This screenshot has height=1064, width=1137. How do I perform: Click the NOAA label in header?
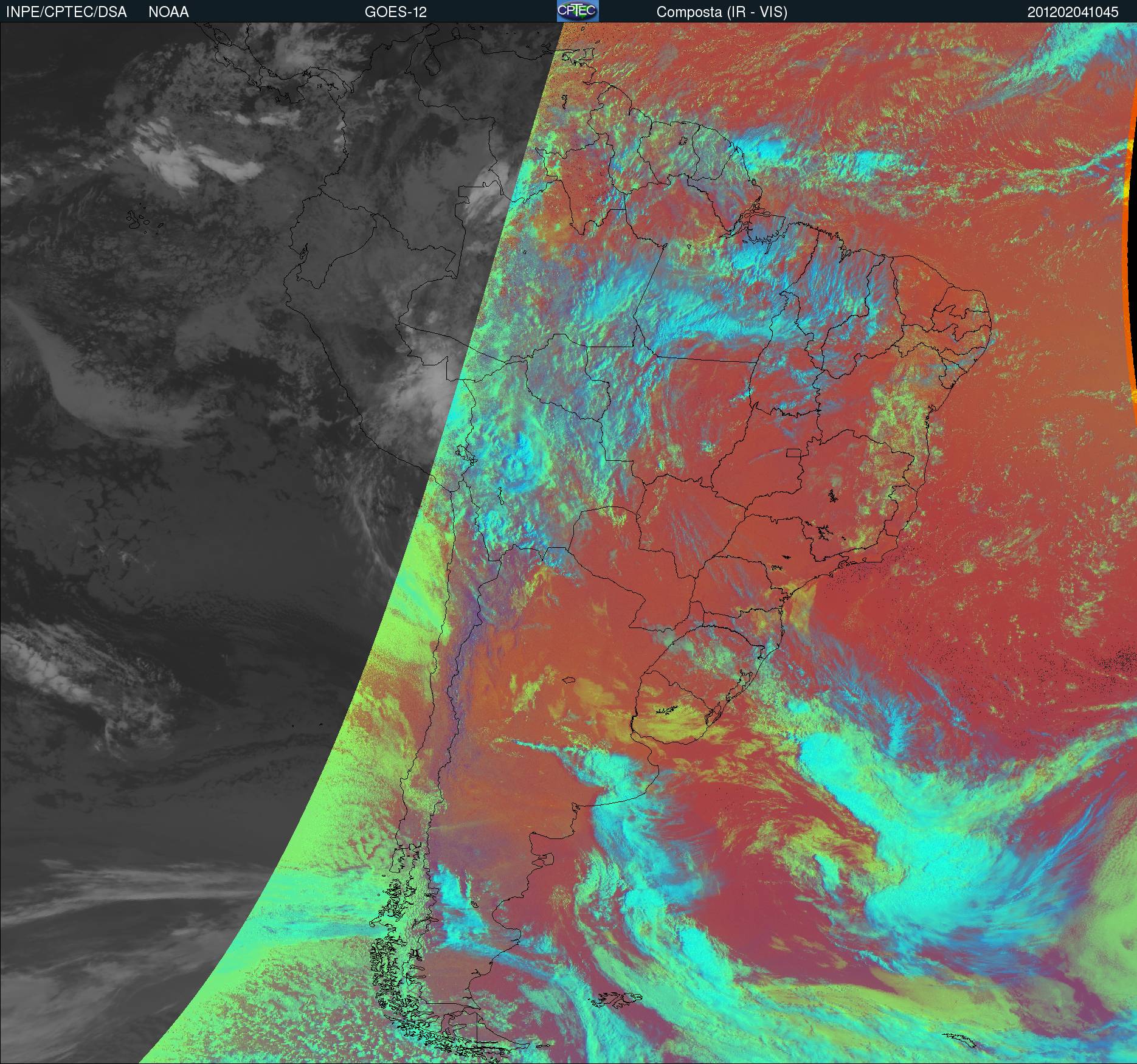[x=168, y=12]
